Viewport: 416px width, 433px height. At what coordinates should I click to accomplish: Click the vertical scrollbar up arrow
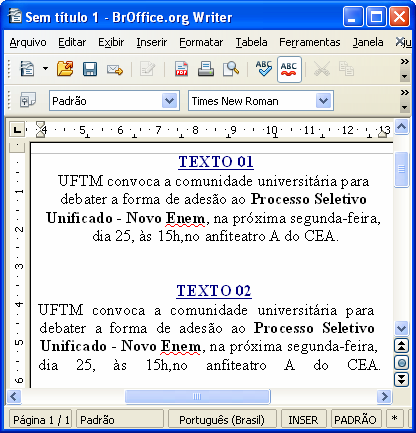401,127
